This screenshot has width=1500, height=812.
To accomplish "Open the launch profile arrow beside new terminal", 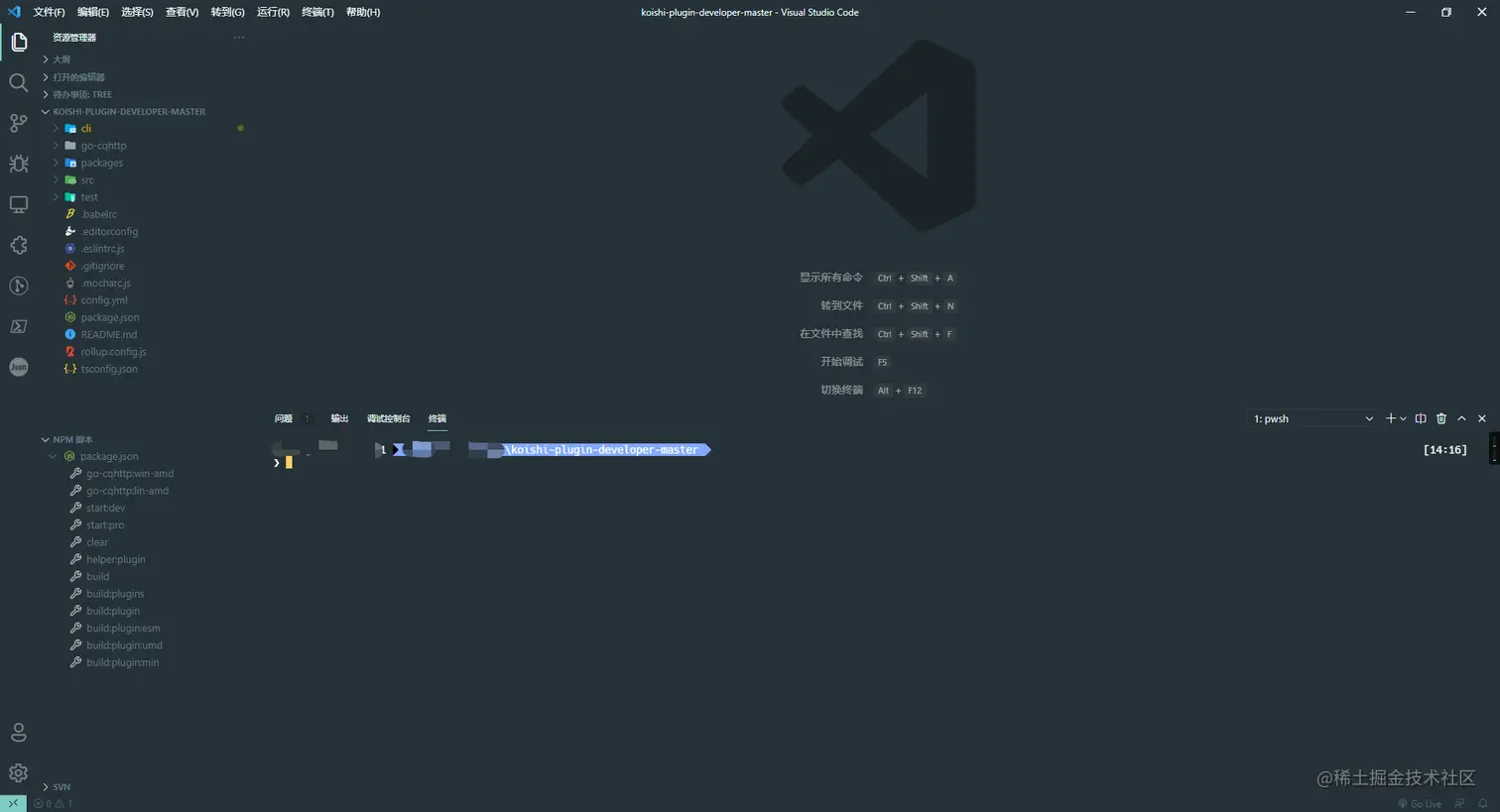I will point(1403,418).
